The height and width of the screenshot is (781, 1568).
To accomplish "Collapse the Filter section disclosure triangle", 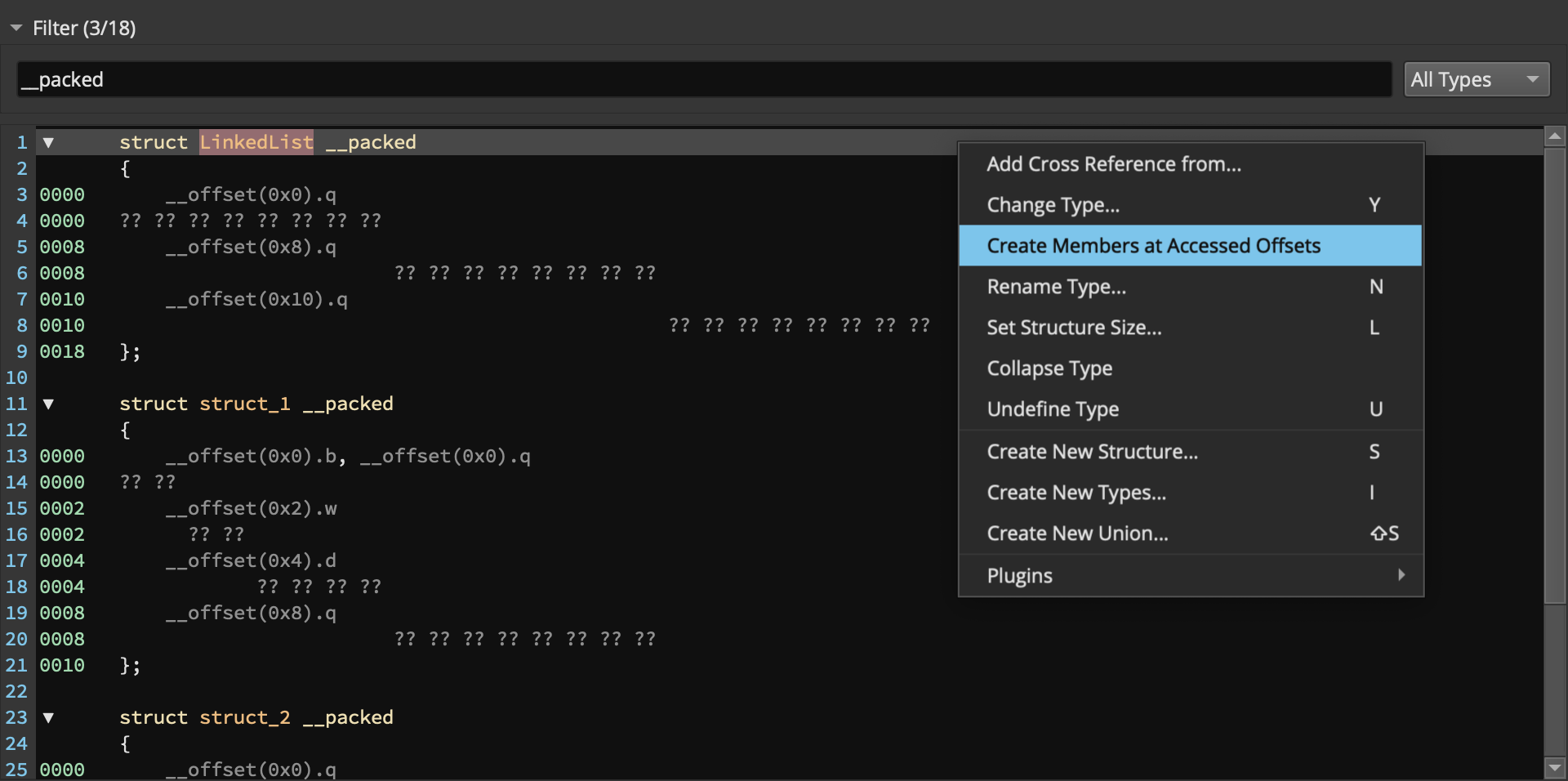I will coord(16,29).
